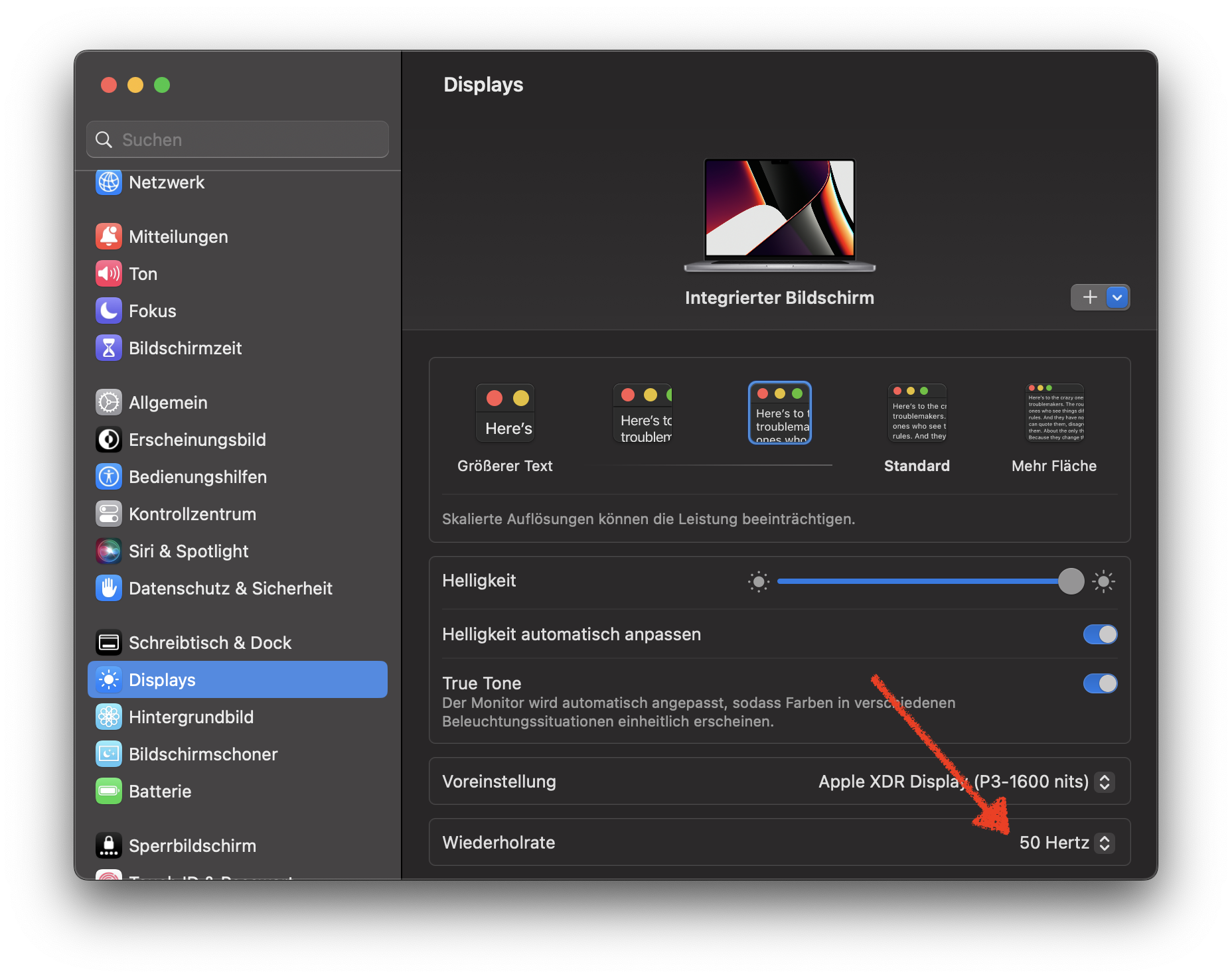Click the green zoom window button

coord(162,85)
